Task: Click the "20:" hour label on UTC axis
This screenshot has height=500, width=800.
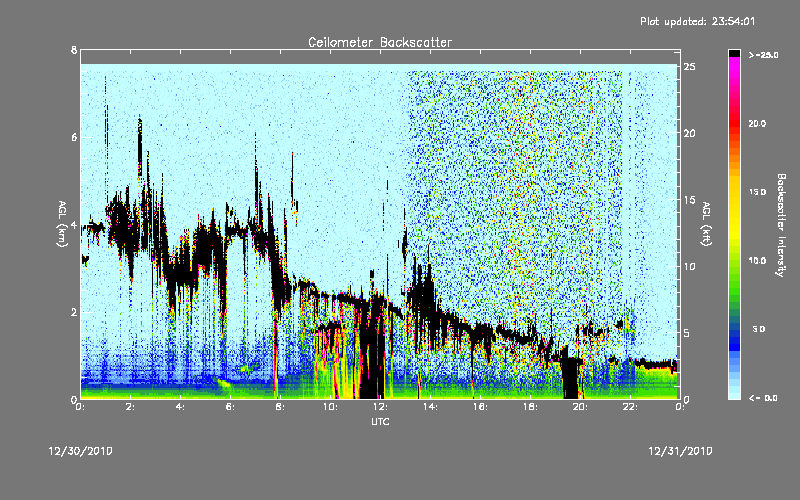Action: coord(581,407)
